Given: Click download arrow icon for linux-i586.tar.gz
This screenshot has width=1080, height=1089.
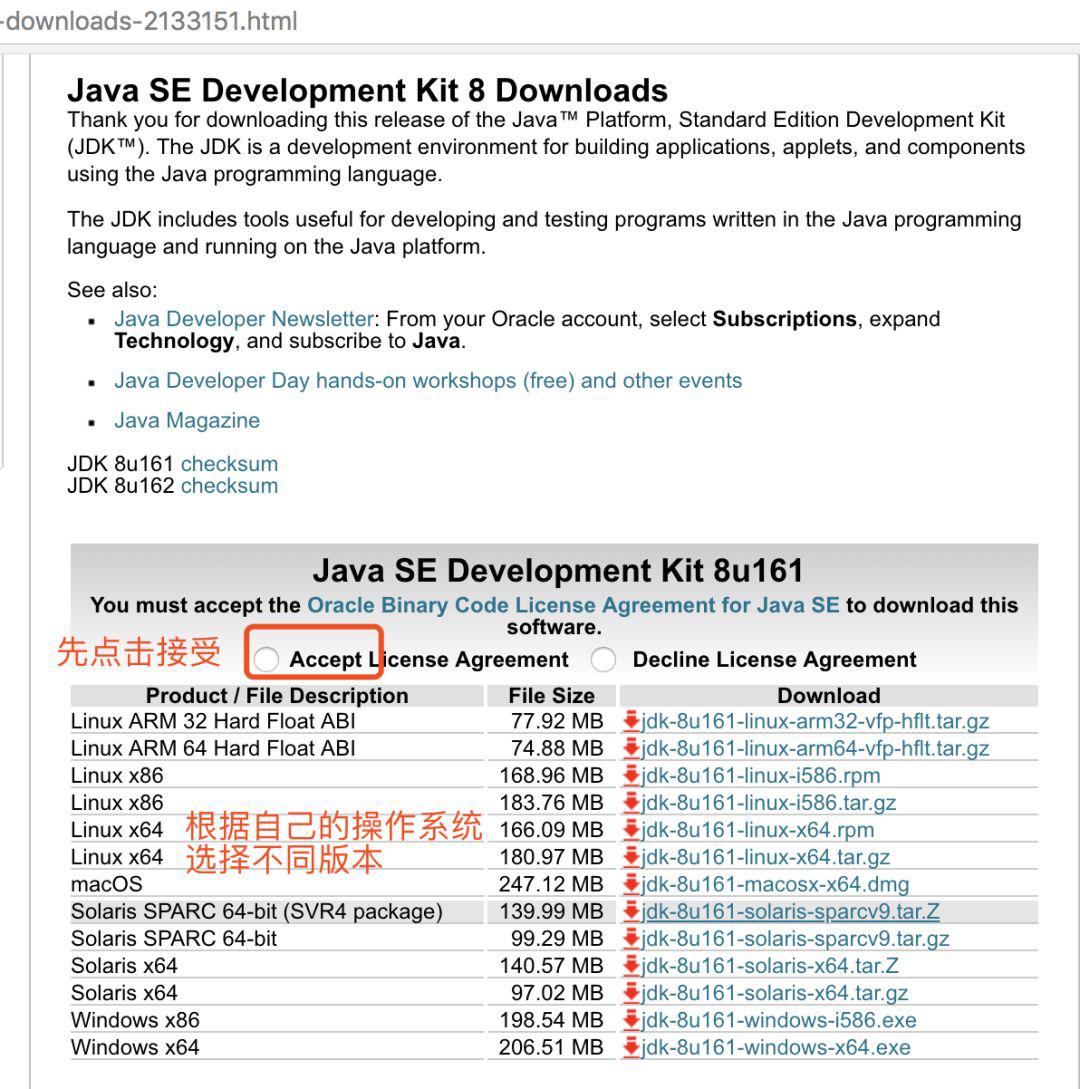Looking at the screenshot, I should click(x=631, y=802).
